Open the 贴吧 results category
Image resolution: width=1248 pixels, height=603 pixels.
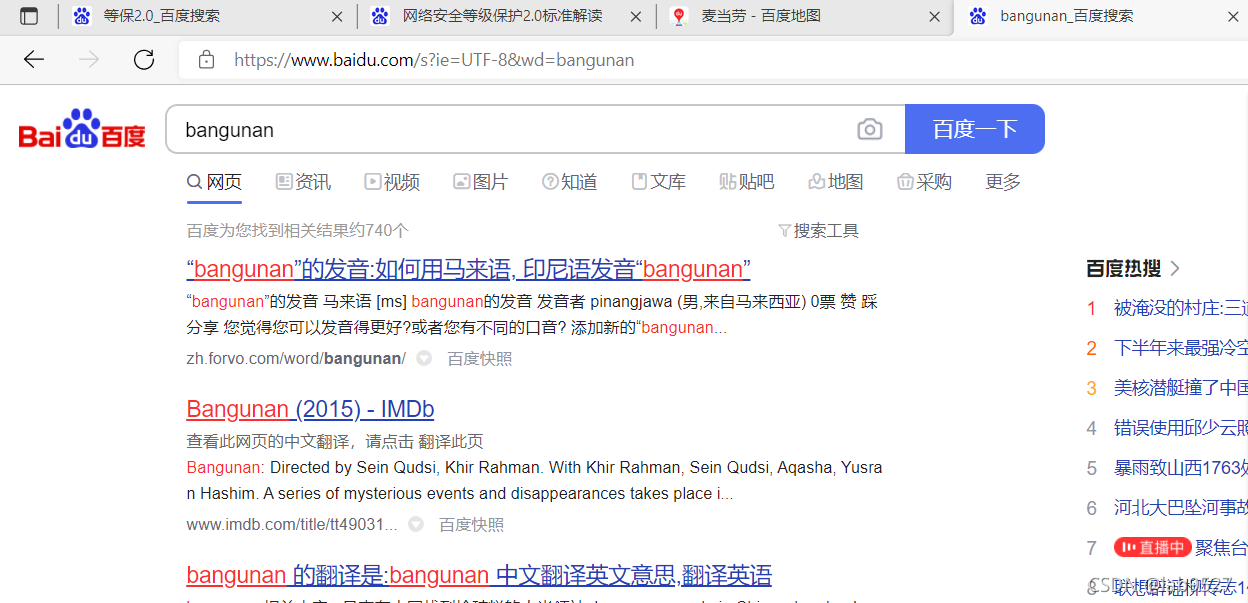click(747, 182)
